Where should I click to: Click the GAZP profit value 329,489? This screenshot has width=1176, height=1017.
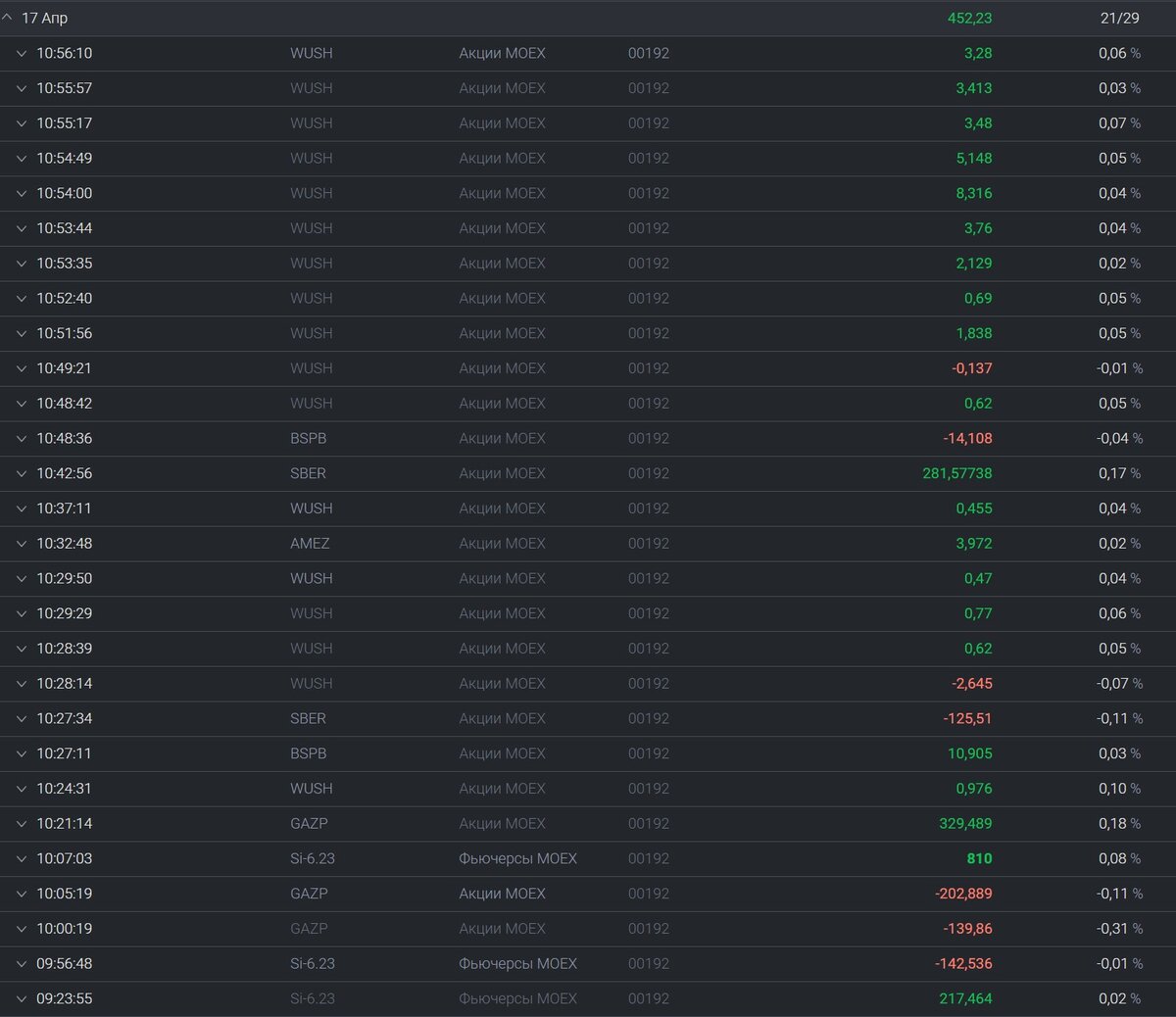tap(965, 824)
